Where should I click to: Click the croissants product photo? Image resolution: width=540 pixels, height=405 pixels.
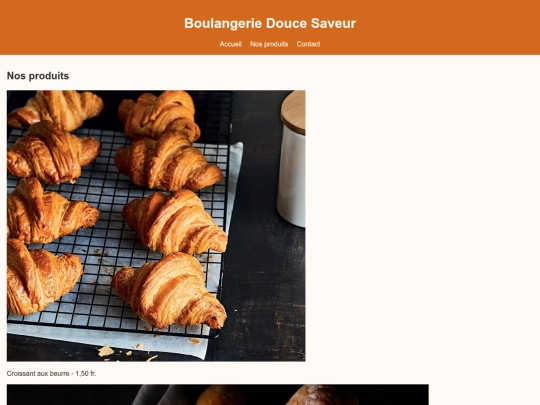(x=156, y=226)
